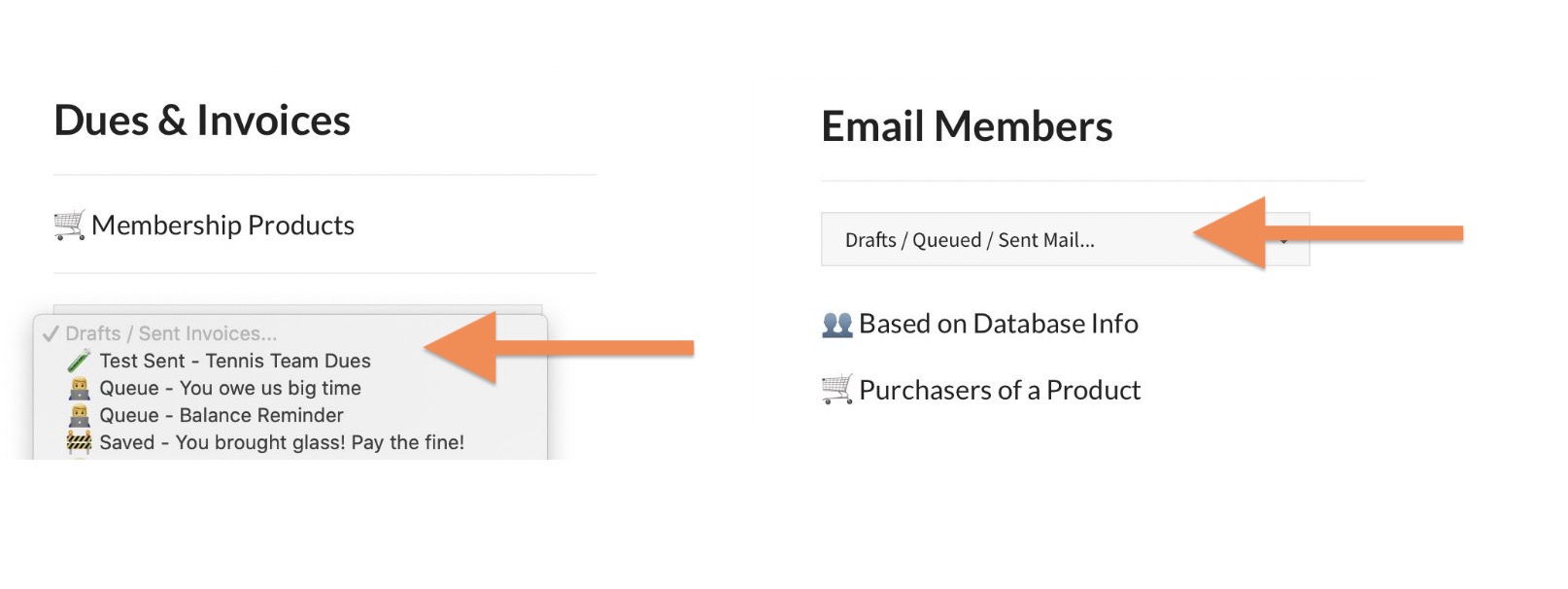The height and width of the screenshot is (589, 1568).
Task: Select Queue - You owe us big time
Action: (230, 388)
